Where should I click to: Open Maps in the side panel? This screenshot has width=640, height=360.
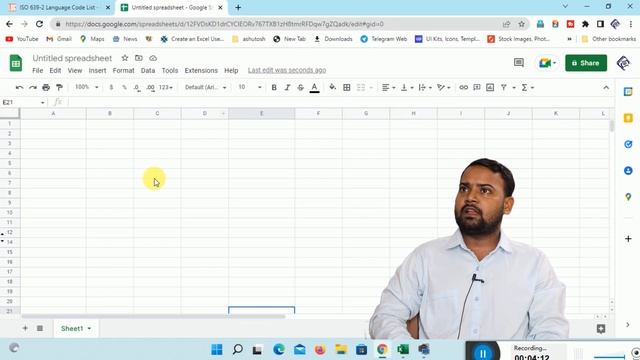(628, 197)
